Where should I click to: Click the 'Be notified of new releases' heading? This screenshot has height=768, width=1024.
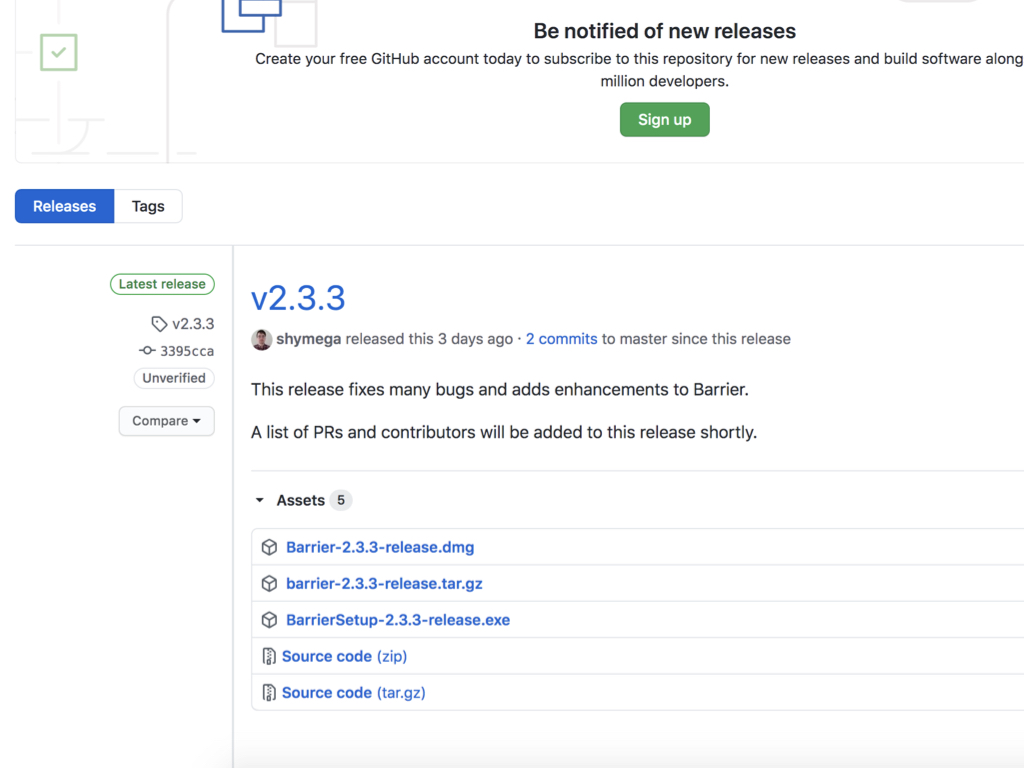(664, 31)
